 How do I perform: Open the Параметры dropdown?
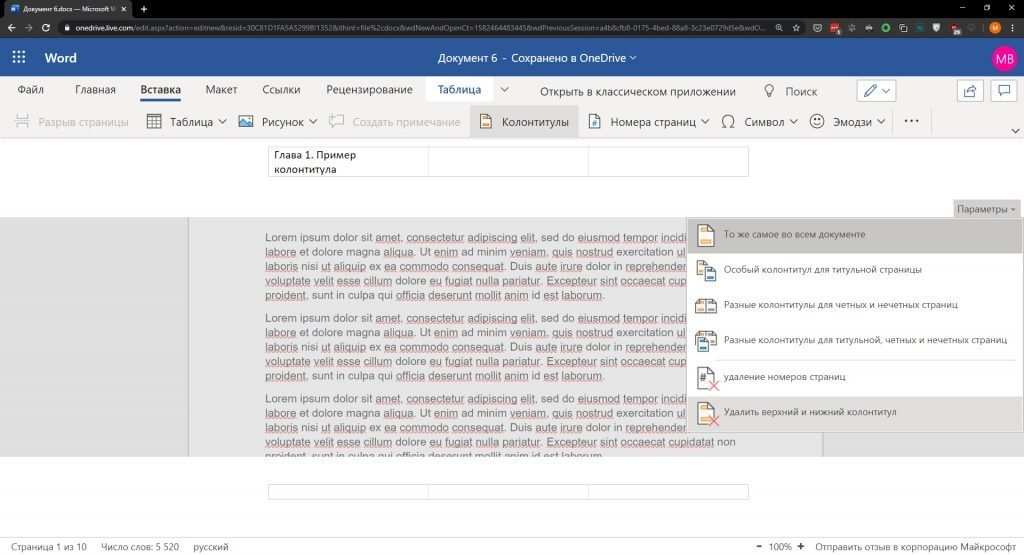coord(986,209)
